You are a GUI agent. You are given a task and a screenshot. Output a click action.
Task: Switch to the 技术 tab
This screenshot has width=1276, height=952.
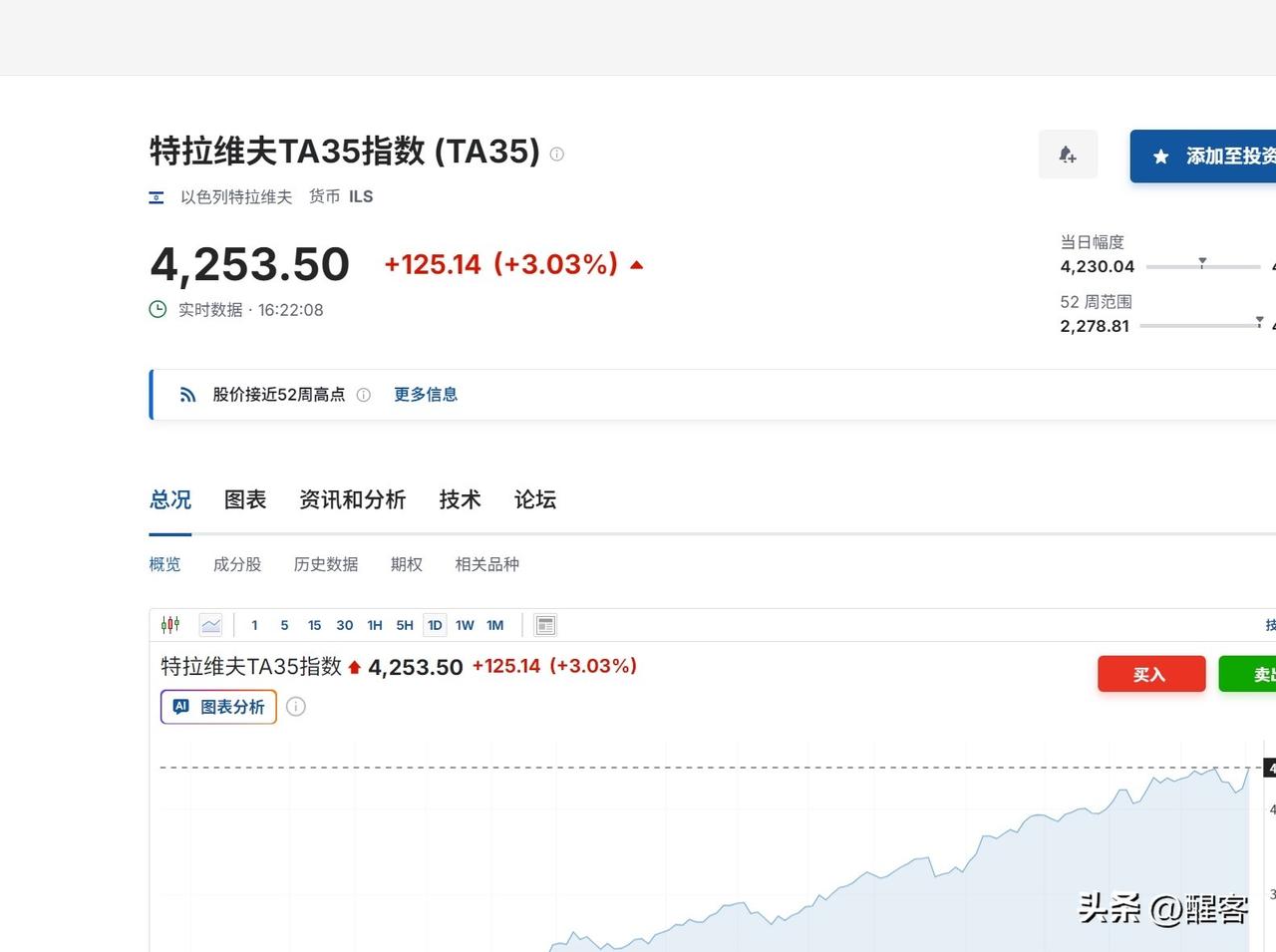coord(460,499)
